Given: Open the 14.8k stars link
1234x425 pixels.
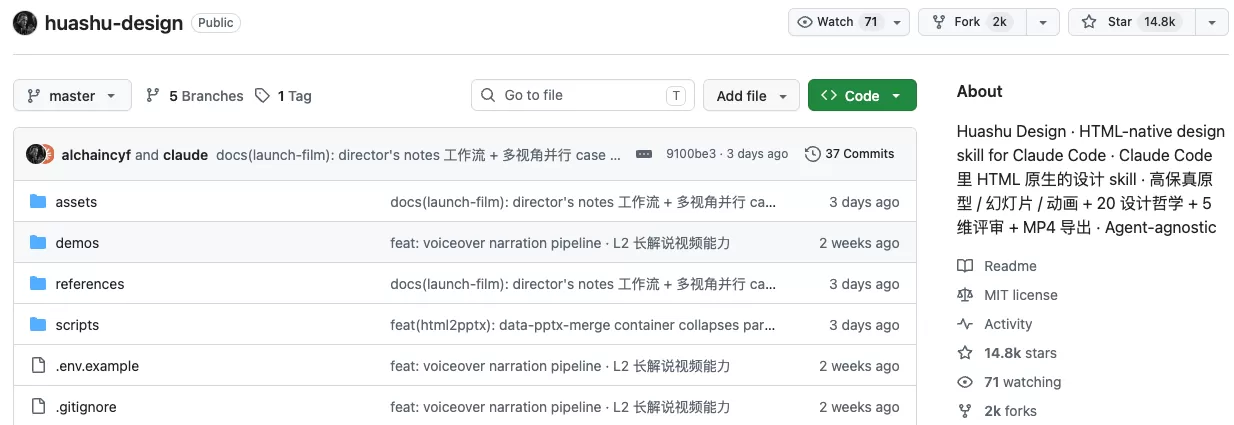Looking at the screenshot, I should [1020, 353].
